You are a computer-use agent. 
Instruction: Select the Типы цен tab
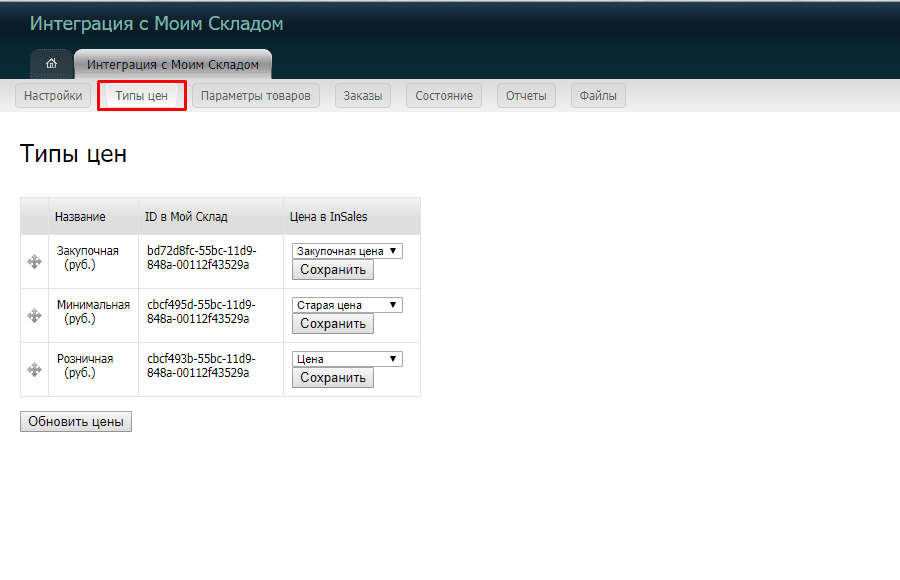pyautogui.click(x=141, y=95)
